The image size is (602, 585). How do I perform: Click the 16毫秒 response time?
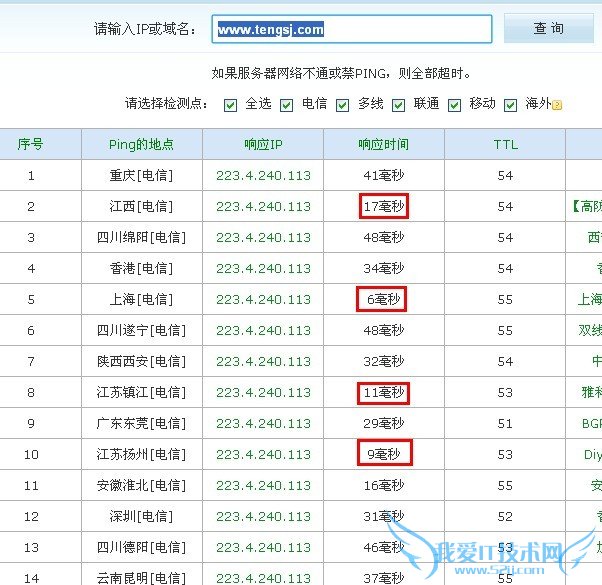point(384,486)
